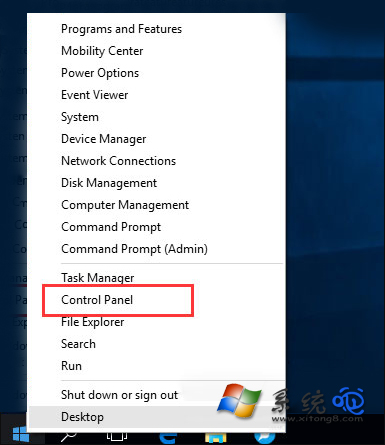The image size is (385, 445).
Task: Expand Shut down or sign out
Action: (x=156, y=395)
